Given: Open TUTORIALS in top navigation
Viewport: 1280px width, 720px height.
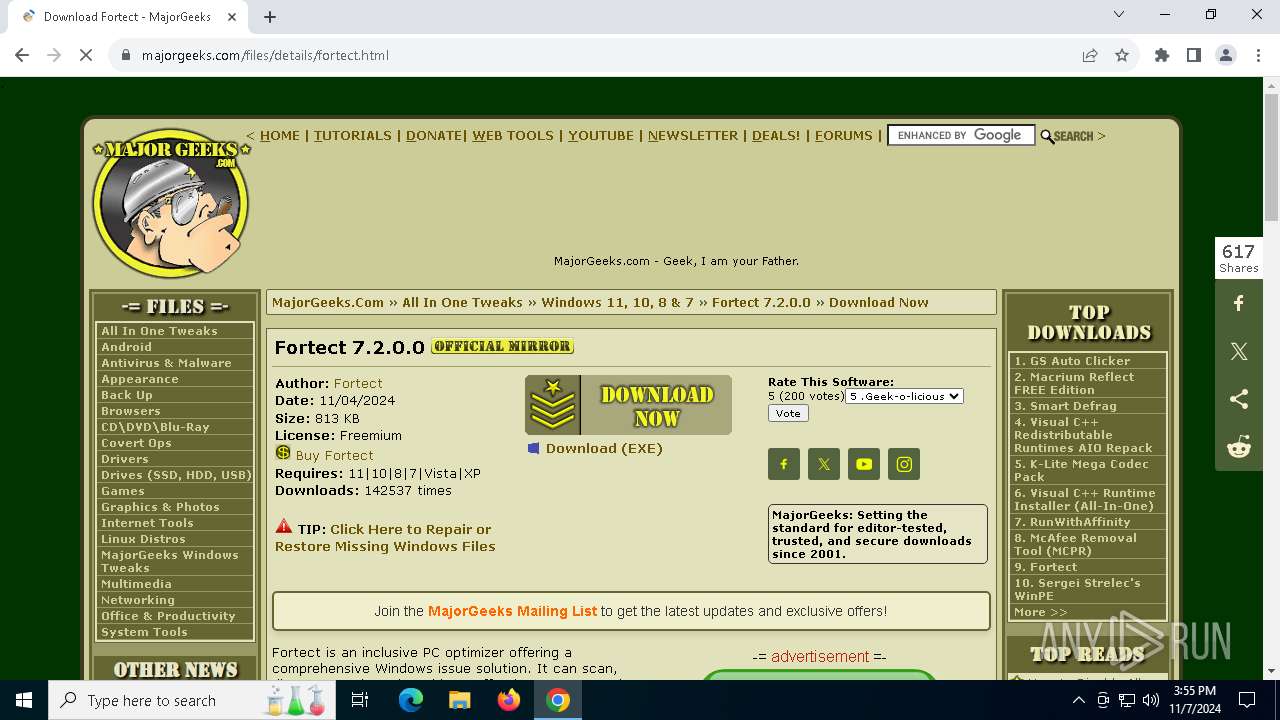Looking at the screenshot, I should pos(353,135).
